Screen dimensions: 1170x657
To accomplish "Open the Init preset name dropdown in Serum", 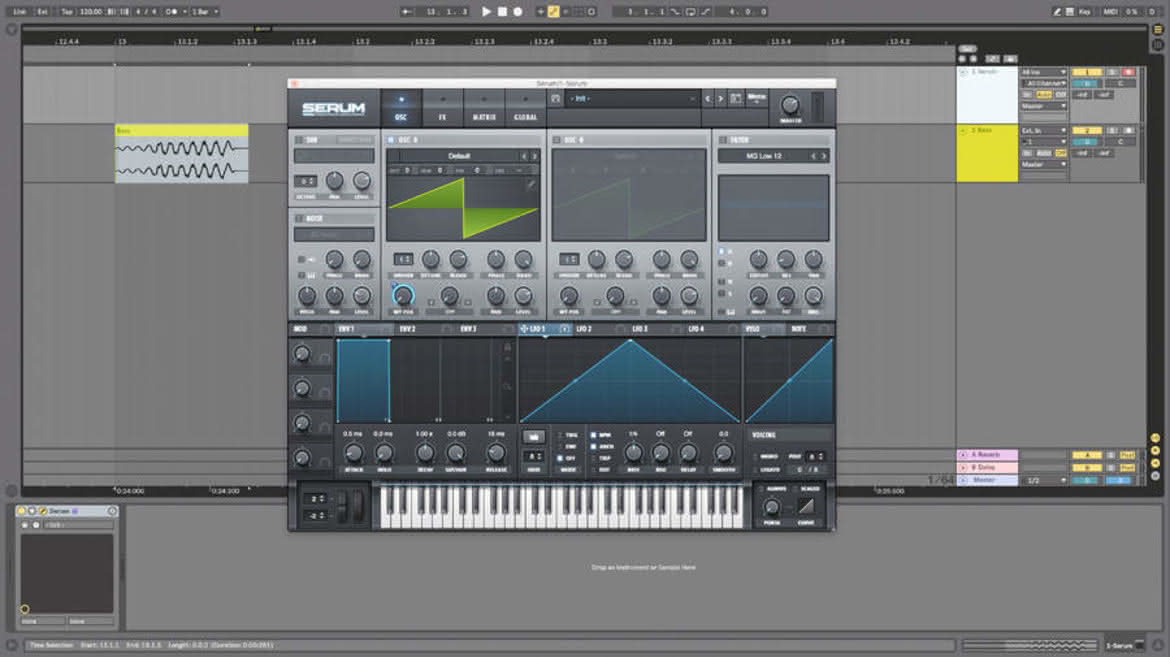I will [x=632, y=99].
